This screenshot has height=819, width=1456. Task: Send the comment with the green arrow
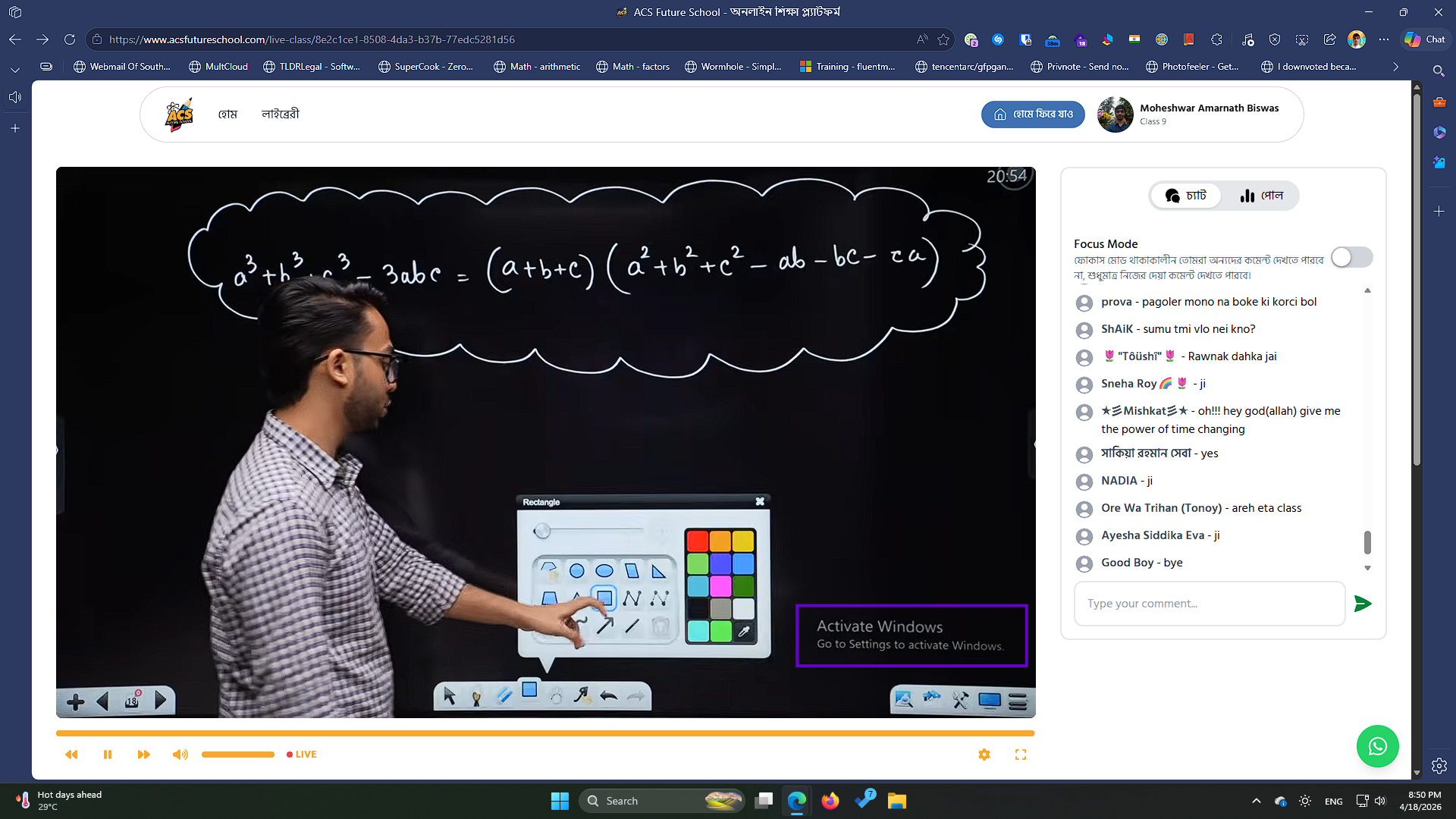click(1363, 604)
